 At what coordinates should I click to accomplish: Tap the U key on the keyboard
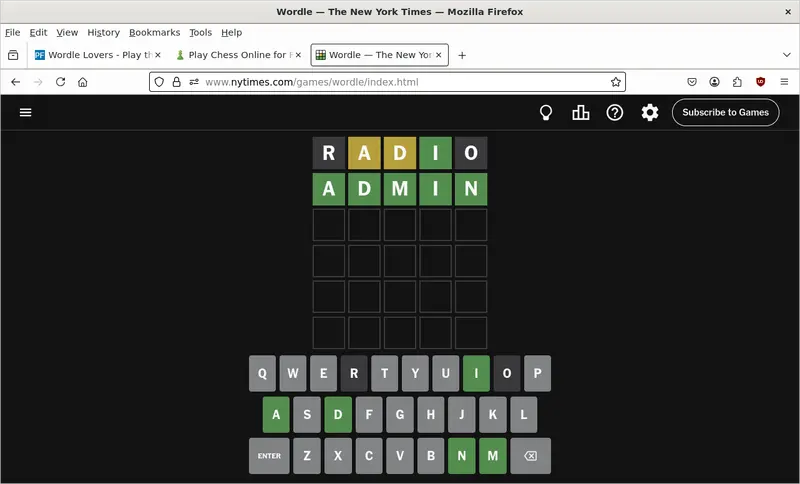446,373
